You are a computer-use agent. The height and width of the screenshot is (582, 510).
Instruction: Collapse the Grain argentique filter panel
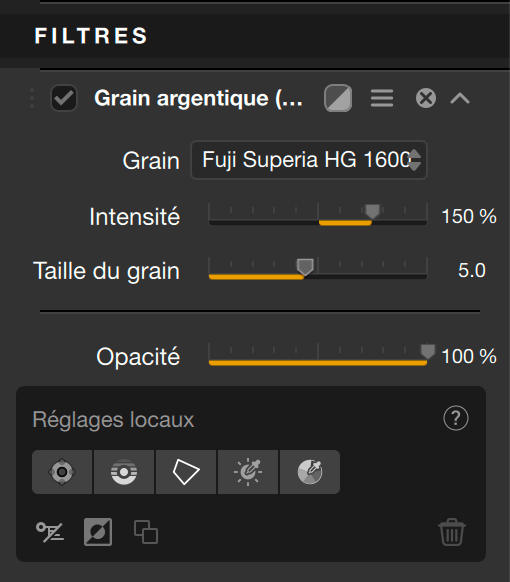coord(460,98)
